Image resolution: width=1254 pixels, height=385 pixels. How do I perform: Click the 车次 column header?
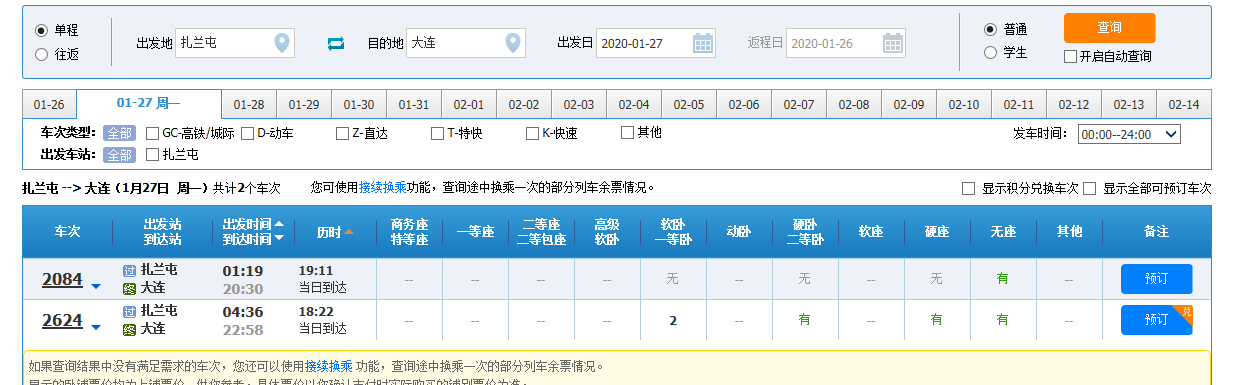coord(67,231)
